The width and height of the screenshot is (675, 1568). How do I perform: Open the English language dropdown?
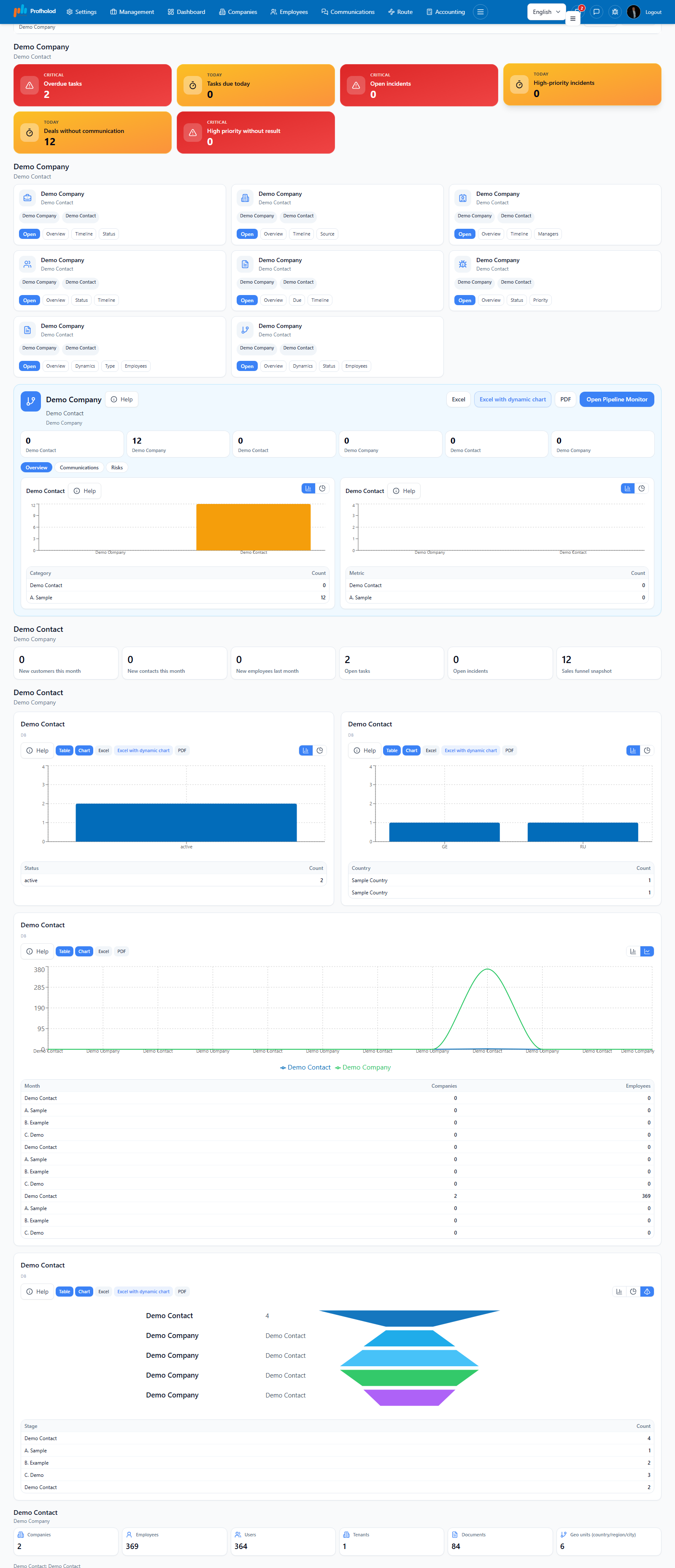(x=547, y=11)
